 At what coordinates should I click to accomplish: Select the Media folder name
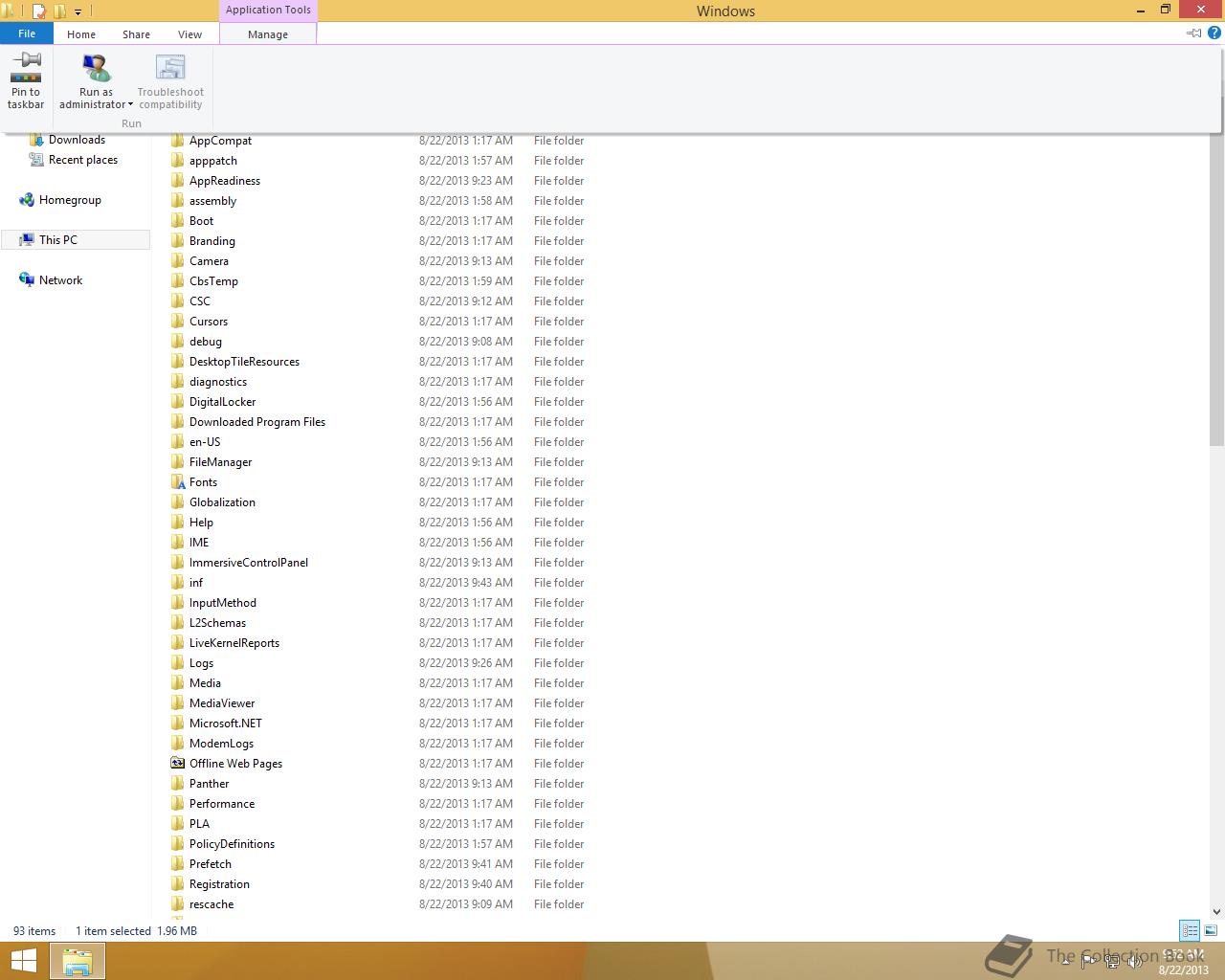coord(205,683)
